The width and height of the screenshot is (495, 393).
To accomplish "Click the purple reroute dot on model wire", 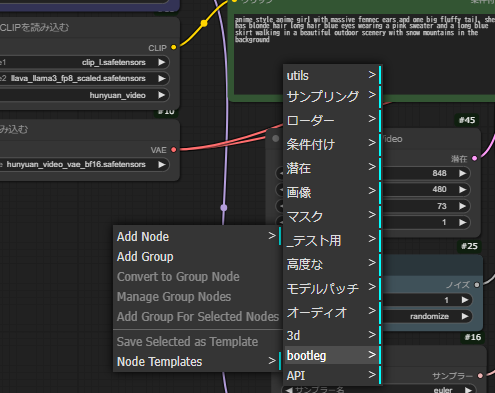I will point(224,208).
